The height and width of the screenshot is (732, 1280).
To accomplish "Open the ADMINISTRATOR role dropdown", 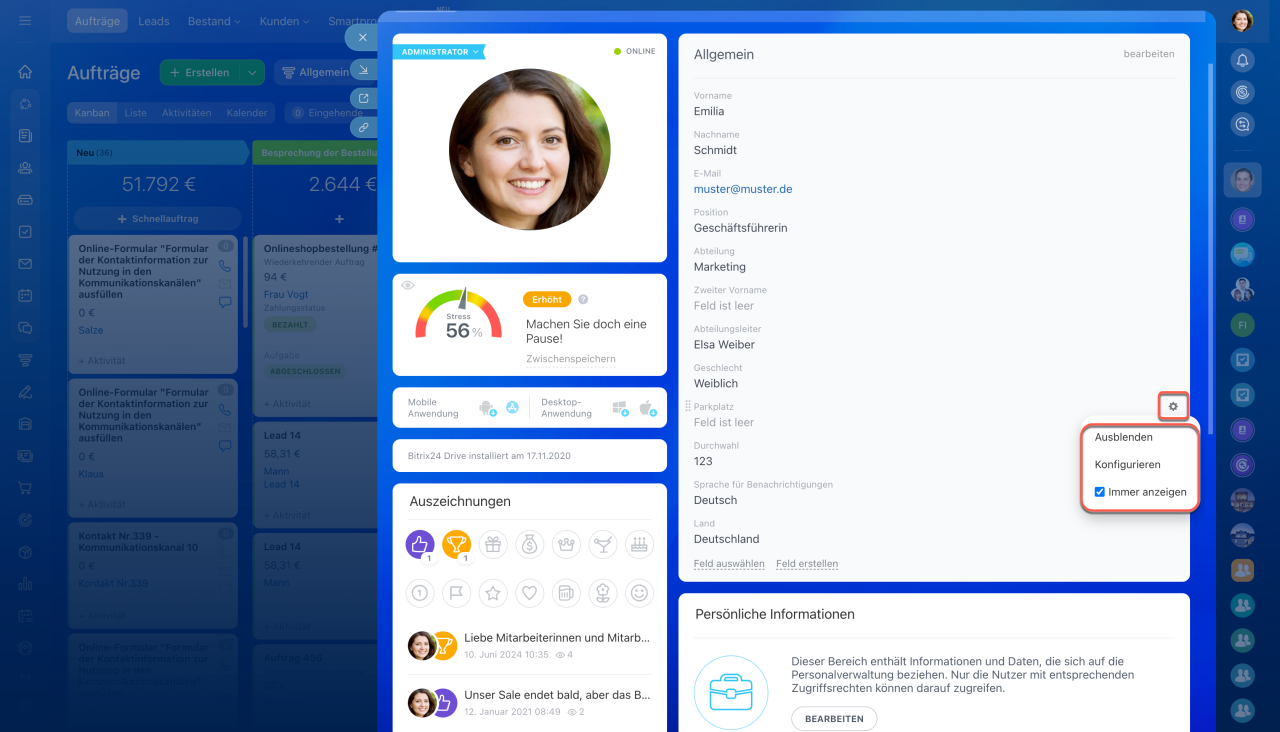I will 438,51.
